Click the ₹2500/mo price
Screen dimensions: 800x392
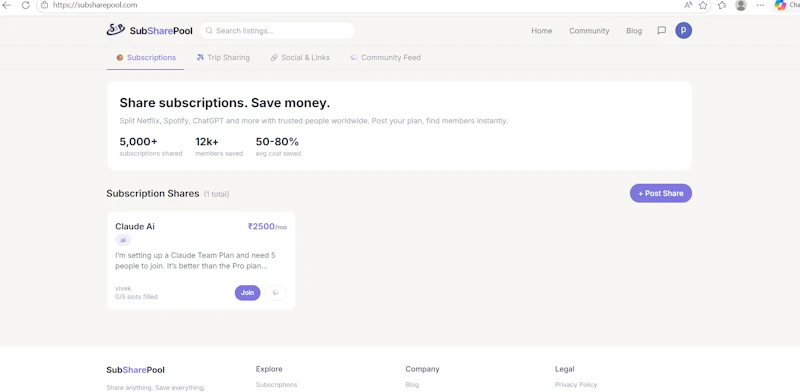(267, 227)
